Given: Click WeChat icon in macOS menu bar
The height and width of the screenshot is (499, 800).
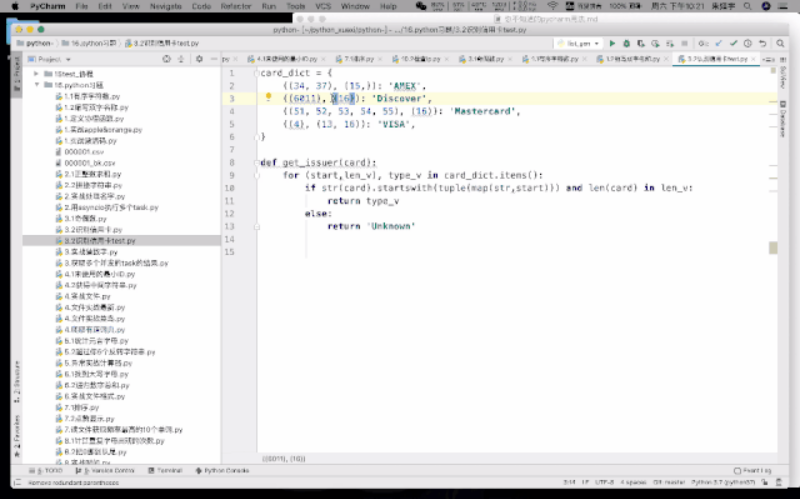Looking at the screenshot, I should 421,6.
